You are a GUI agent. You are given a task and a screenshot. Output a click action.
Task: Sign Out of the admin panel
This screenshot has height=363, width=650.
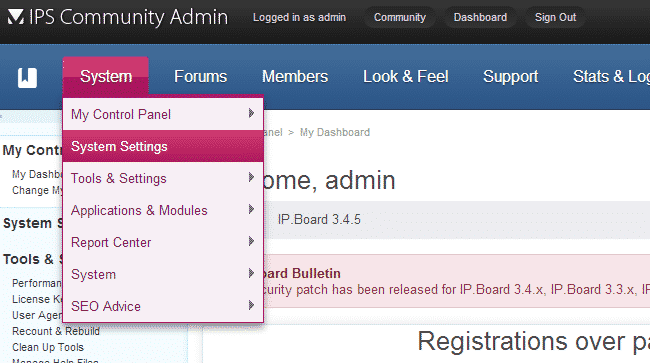555,17
